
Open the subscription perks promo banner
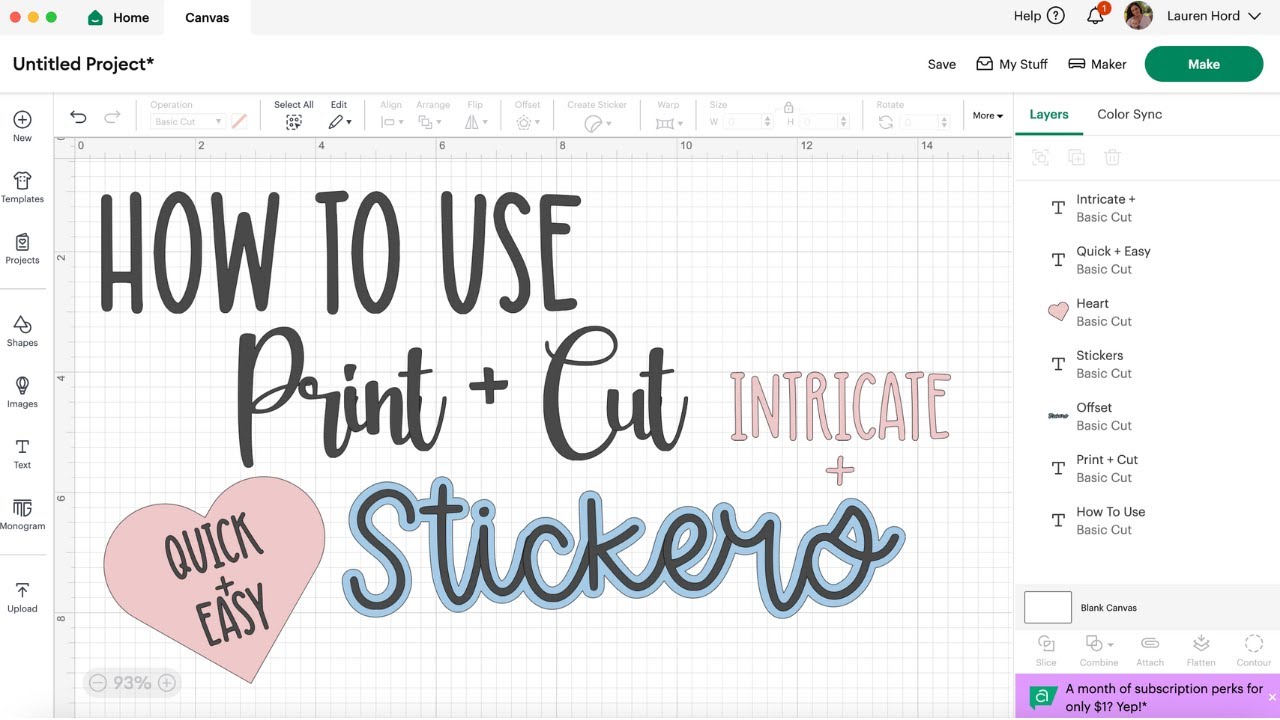click(1146, 696)
